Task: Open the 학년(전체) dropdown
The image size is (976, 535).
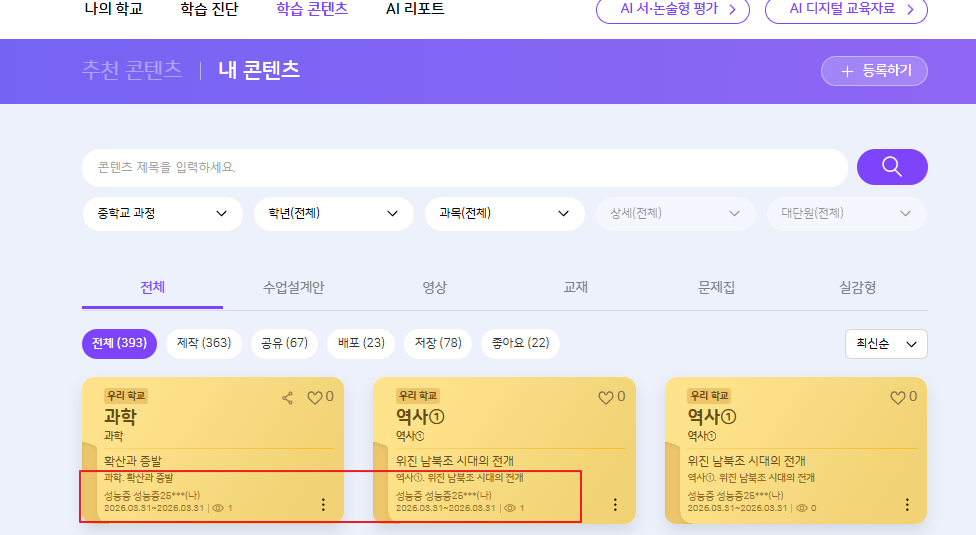Action: pyautogui.click(x=333, y=214)
